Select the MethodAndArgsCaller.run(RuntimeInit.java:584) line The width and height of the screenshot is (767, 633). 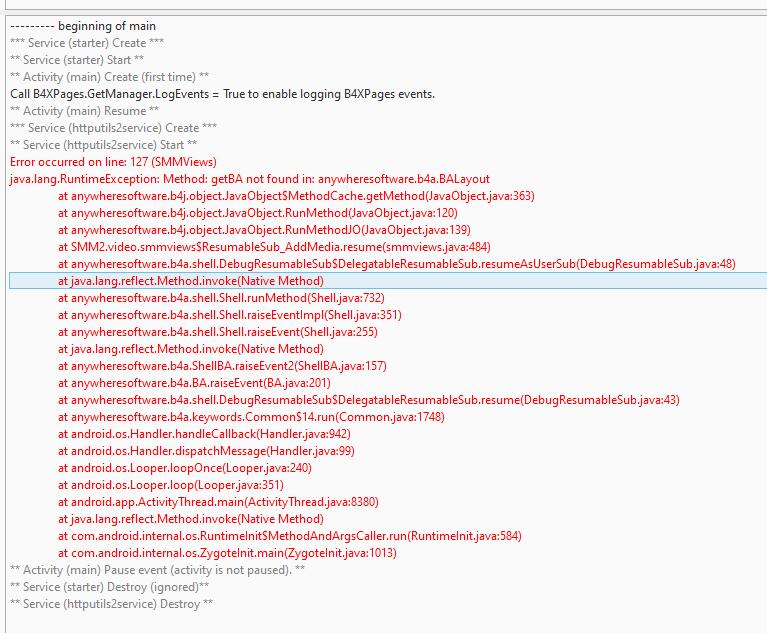click(x=290, y=536)
